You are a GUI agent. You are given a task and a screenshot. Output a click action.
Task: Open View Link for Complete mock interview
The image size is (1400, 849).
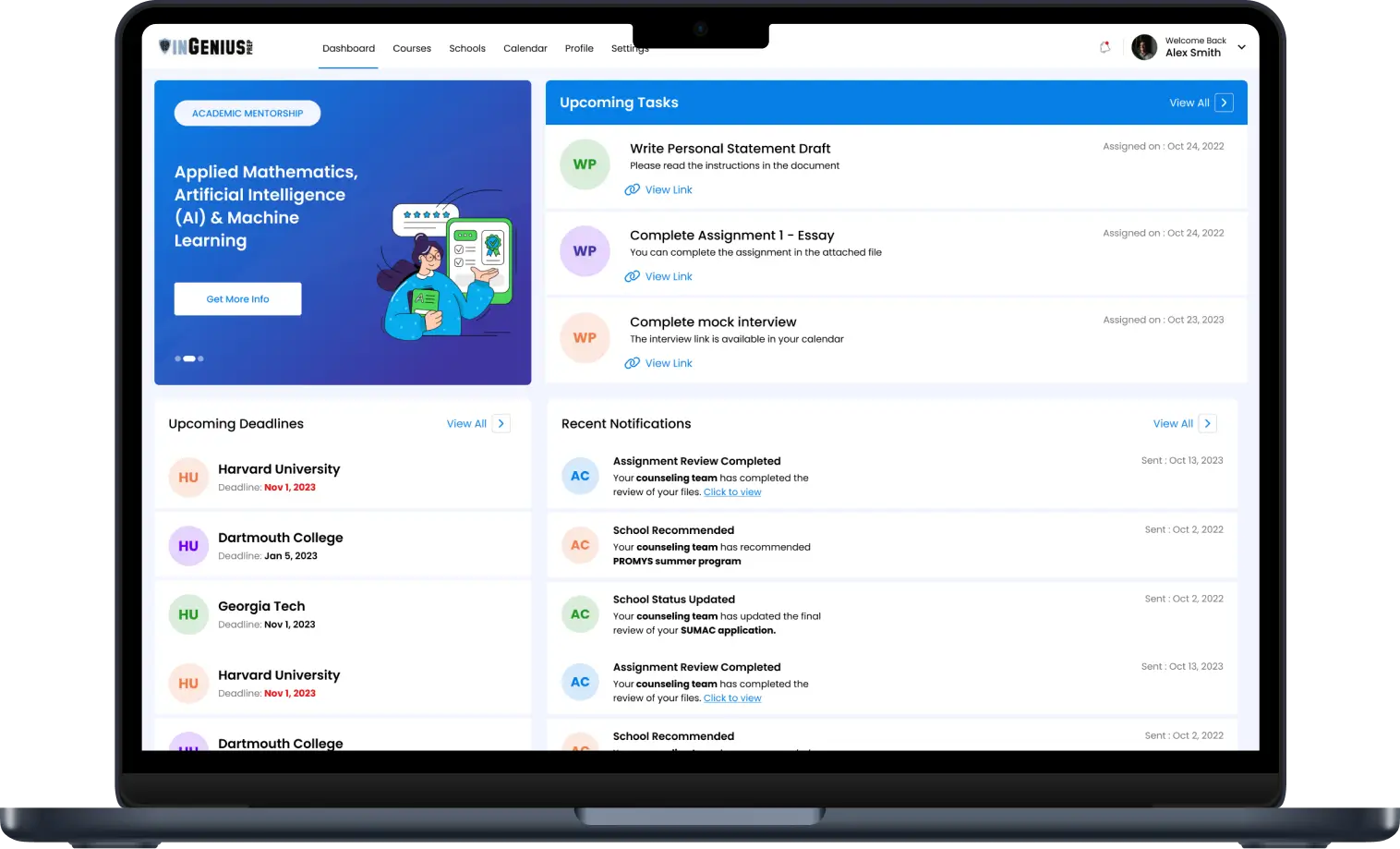point(668,363)
